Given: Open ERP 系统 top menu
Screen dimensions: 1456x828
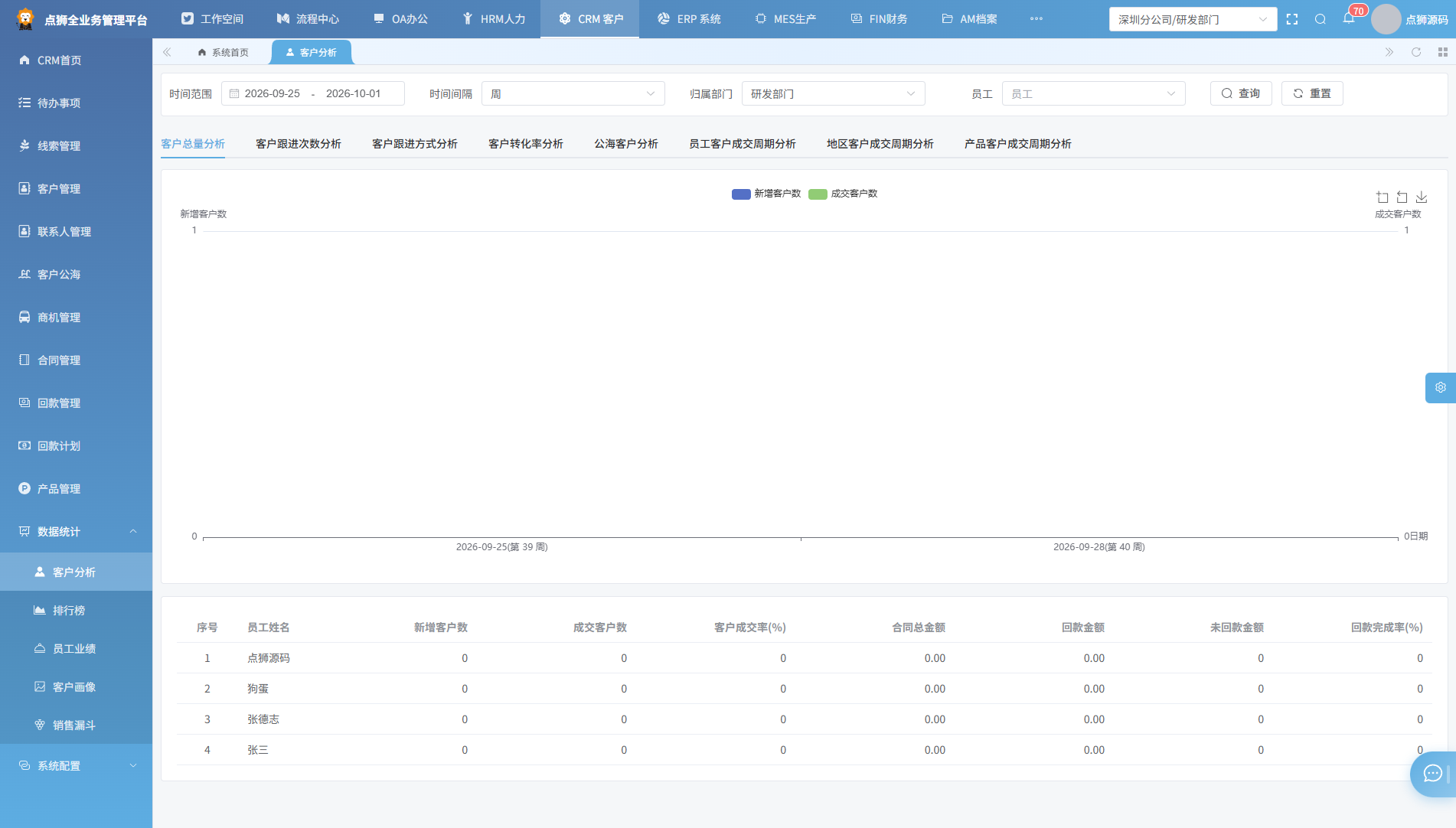Looking at the screenshot, I should coord(689,19).
